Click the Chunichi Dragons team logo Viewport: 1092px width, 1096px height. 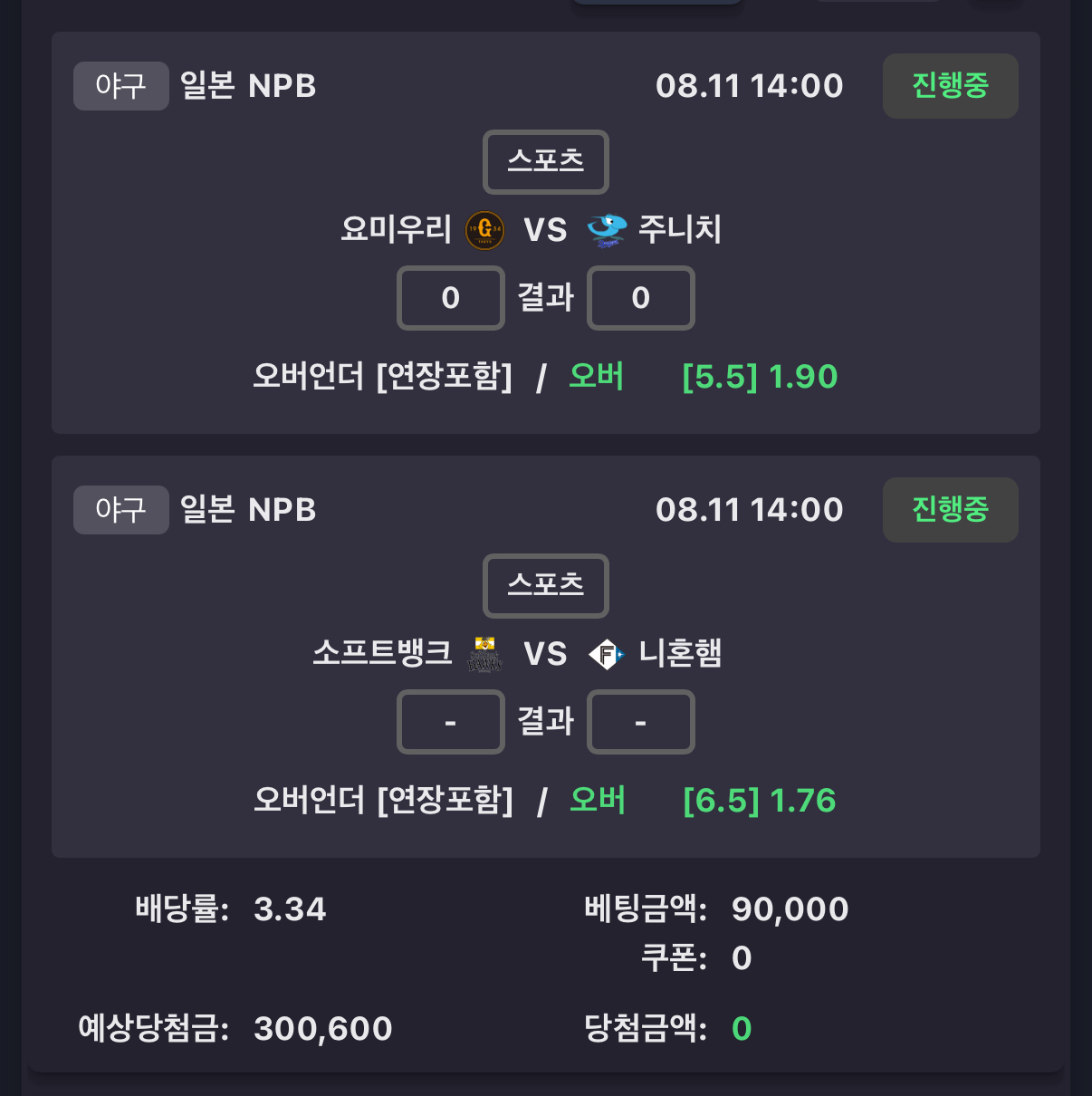pyautogui.click(x=607, y=230)
